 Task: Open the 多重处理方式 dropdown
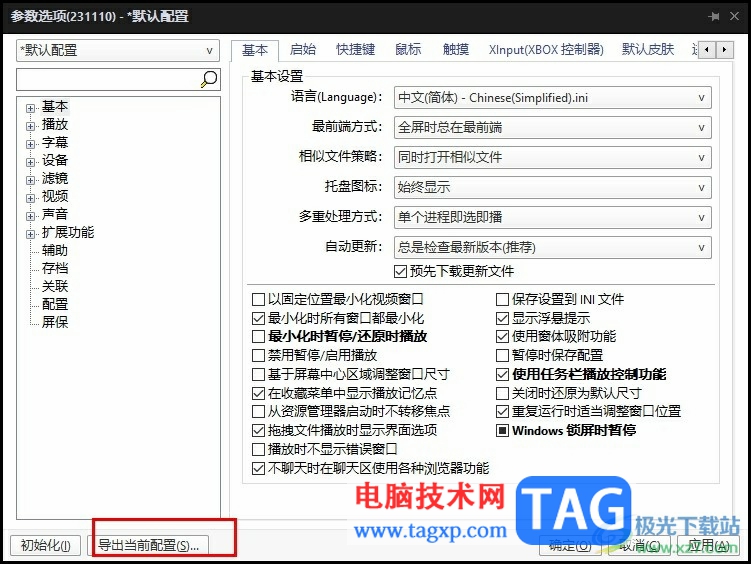pos(552,217)
